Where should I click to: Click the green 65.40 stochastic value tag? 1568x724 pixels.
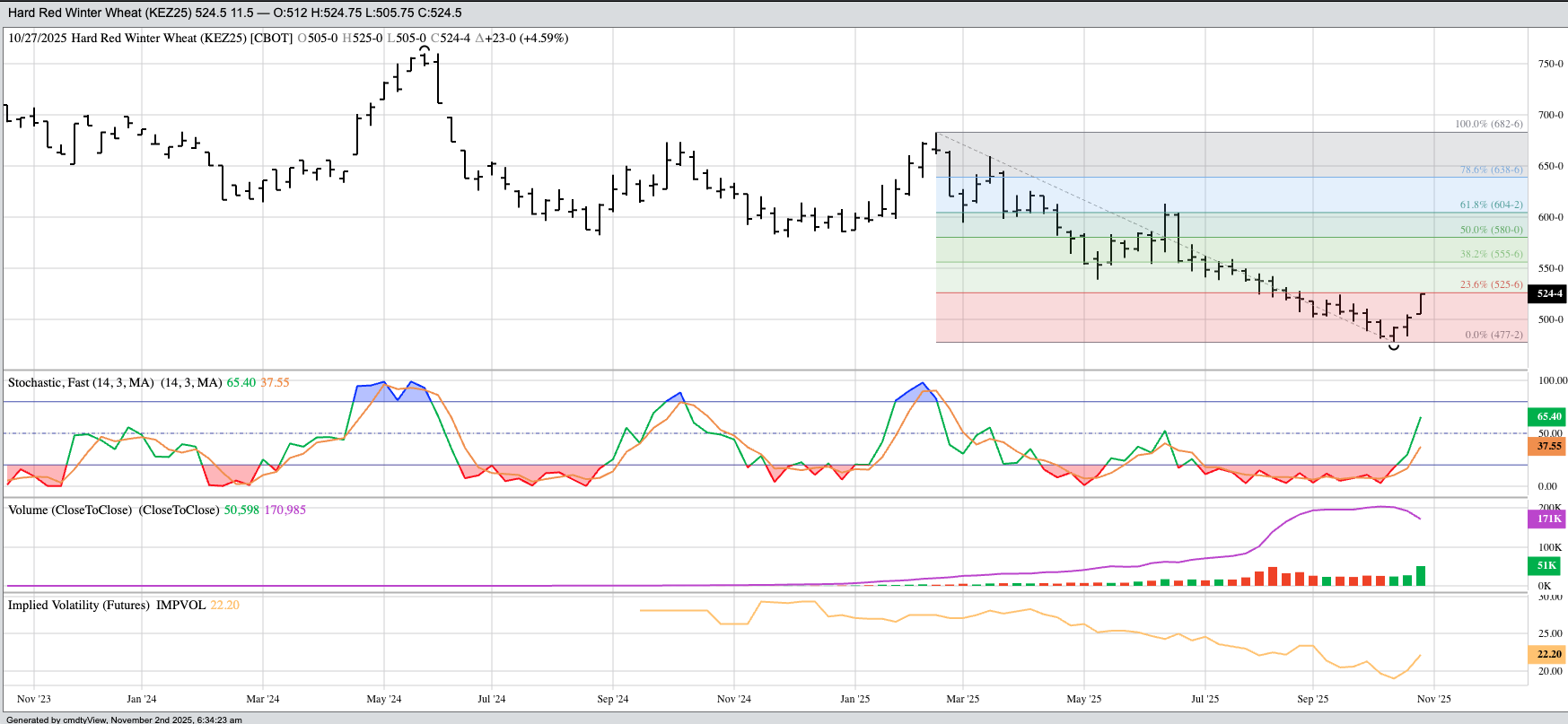pos(1548,416)
